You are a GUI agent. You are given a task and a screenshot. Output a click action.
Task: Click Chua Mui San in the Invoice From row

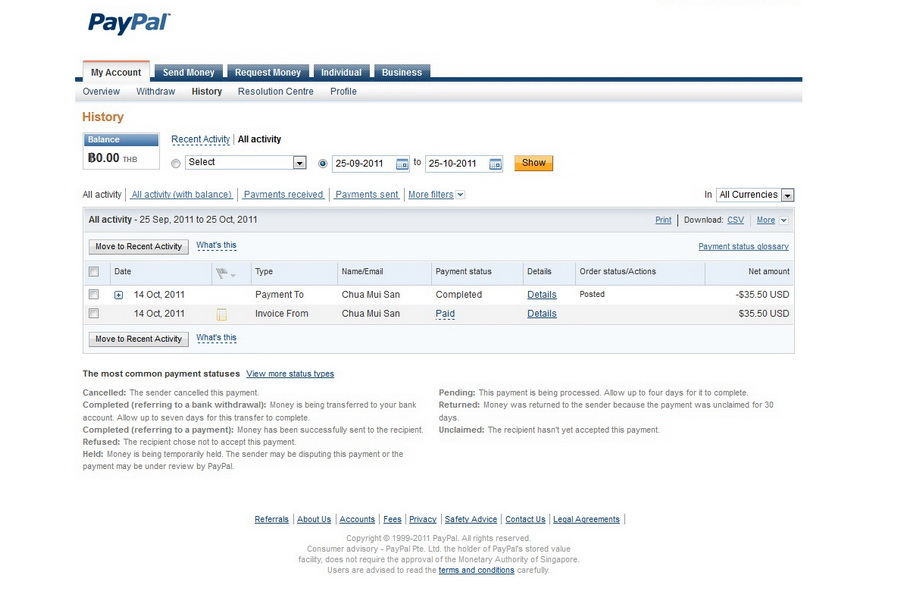tap(371, 314)
